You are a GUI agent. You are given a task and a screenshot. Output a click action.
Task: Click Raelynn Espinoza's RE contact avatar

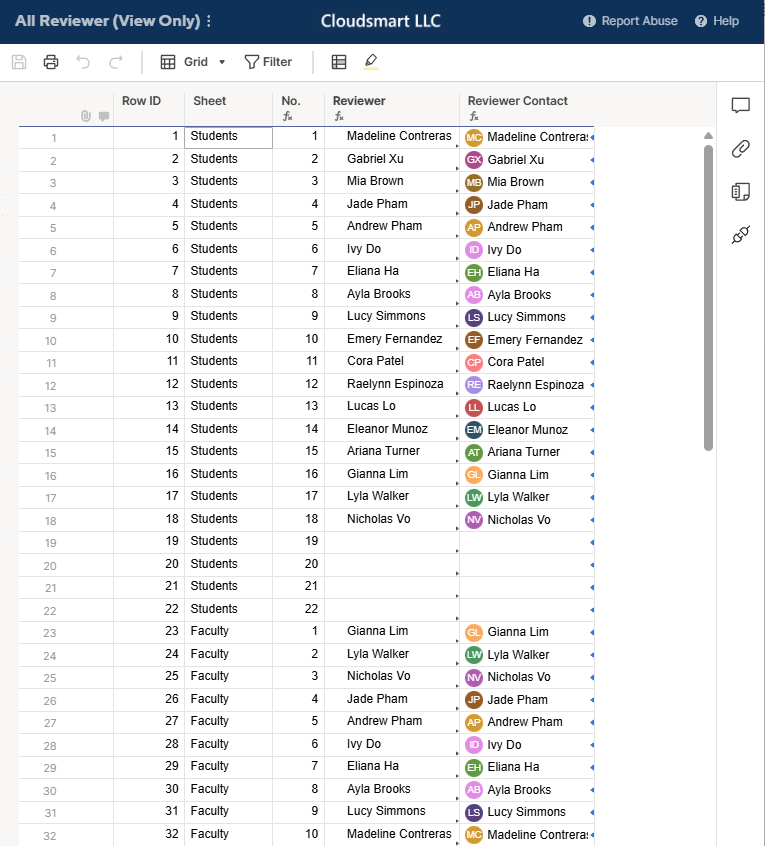pyautogui.click(x=474, y=385)
